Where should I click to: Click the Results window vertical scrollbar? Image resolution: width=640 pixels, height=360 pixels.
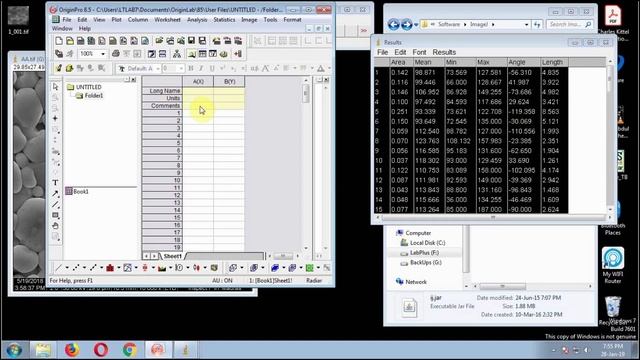point(610,135)
